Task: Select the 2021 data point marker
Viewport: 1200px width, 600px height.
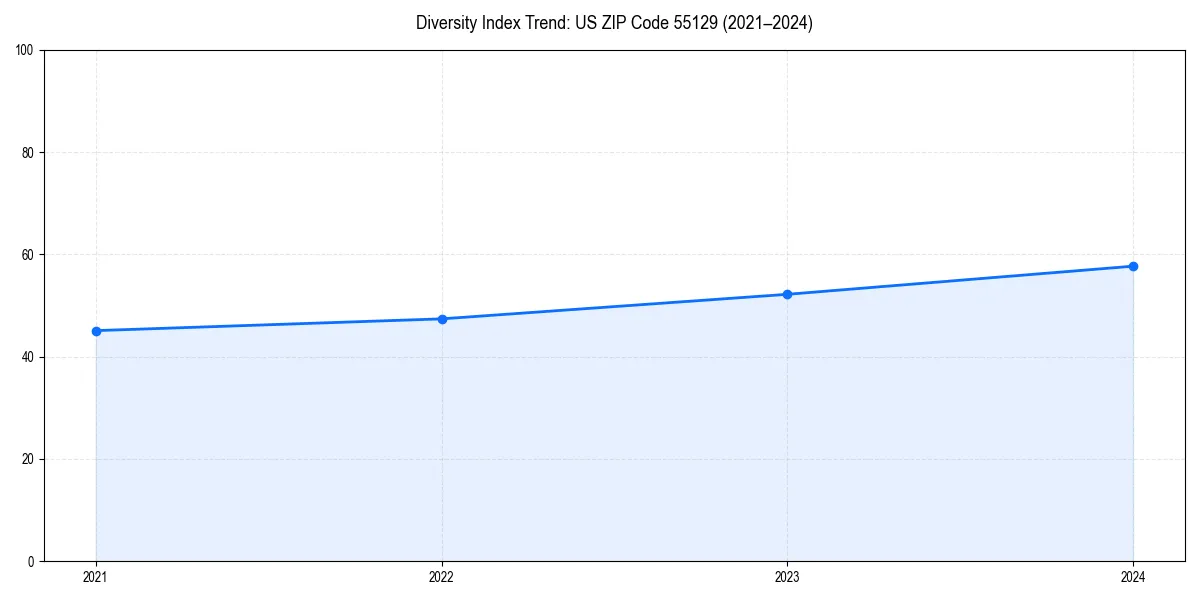Action: [96, 330]
